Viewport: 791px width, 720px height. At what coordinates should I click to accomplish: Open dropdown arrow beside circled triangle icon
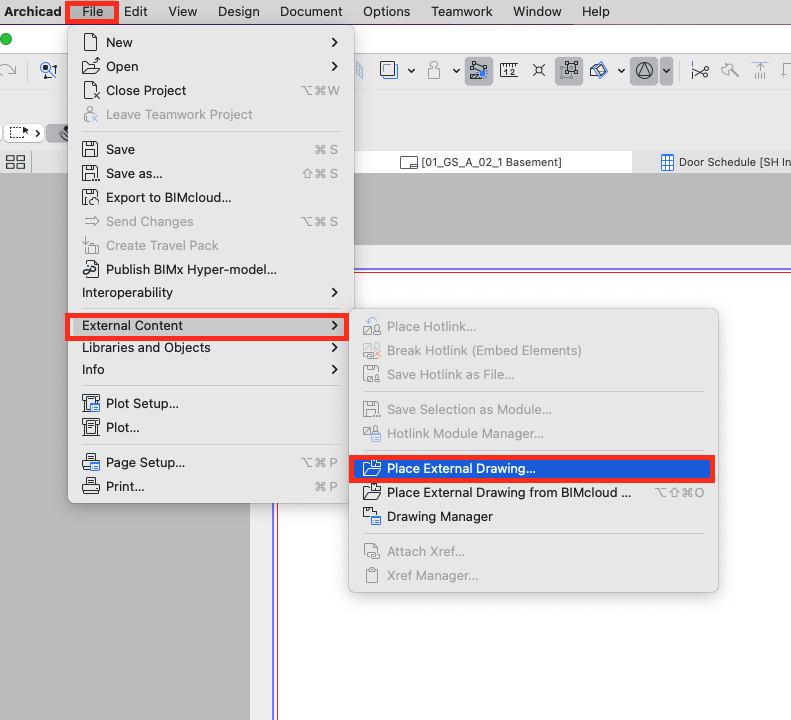click(666, 70)
